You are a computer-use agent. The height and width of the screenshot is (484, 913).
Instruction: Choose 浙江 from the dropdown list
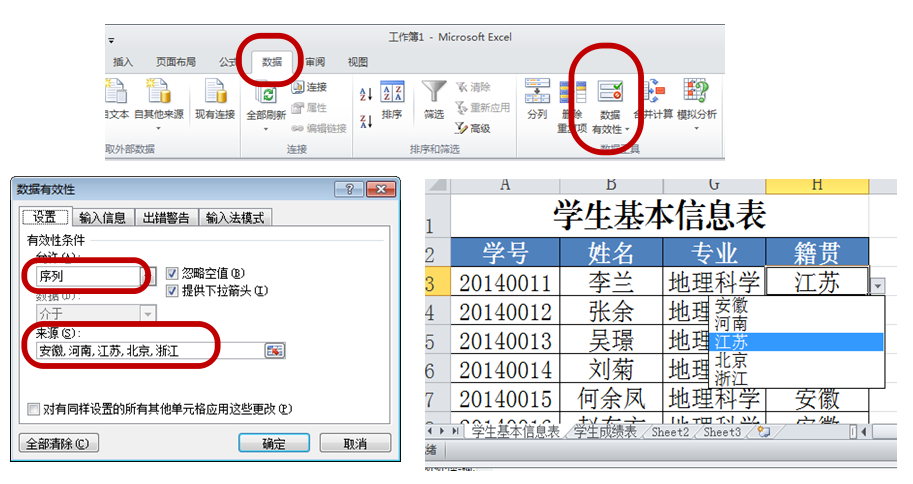tap(796, 378)
